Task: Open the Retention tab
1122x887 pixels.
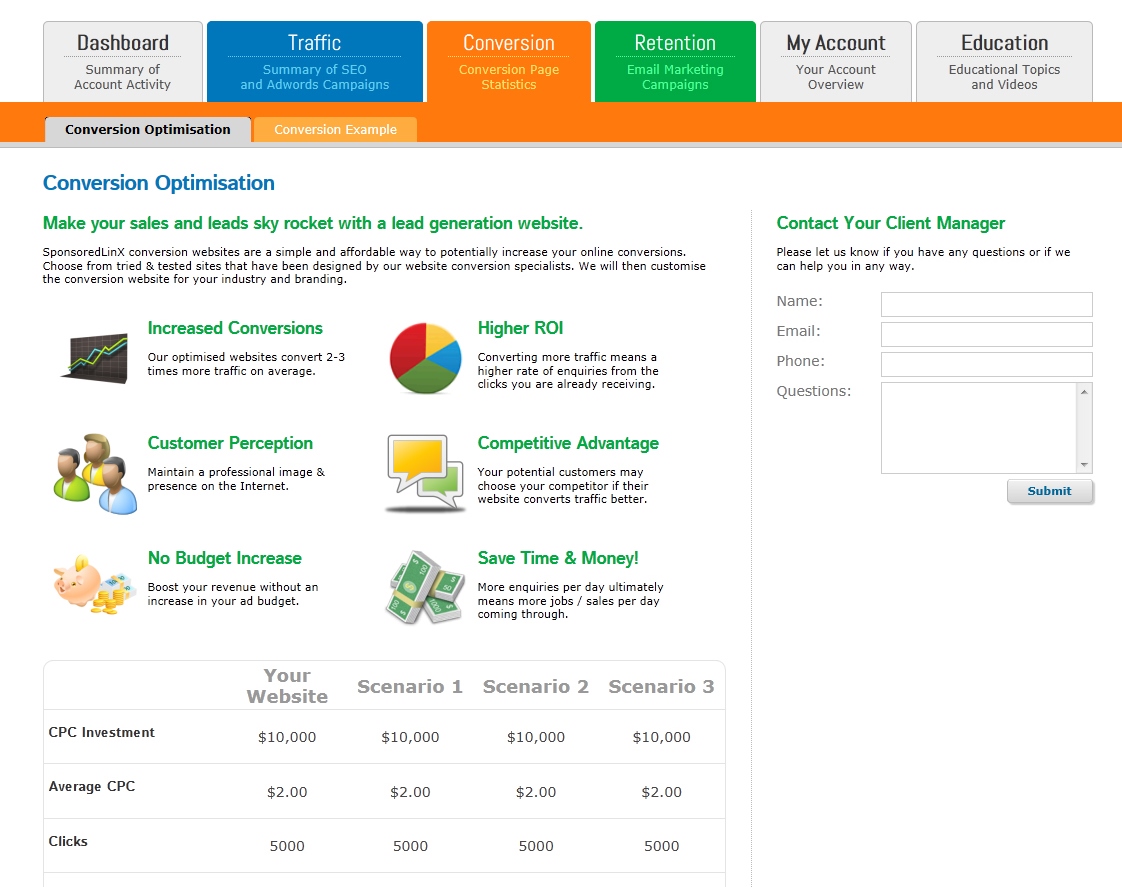Action: [x=675, y=60]
